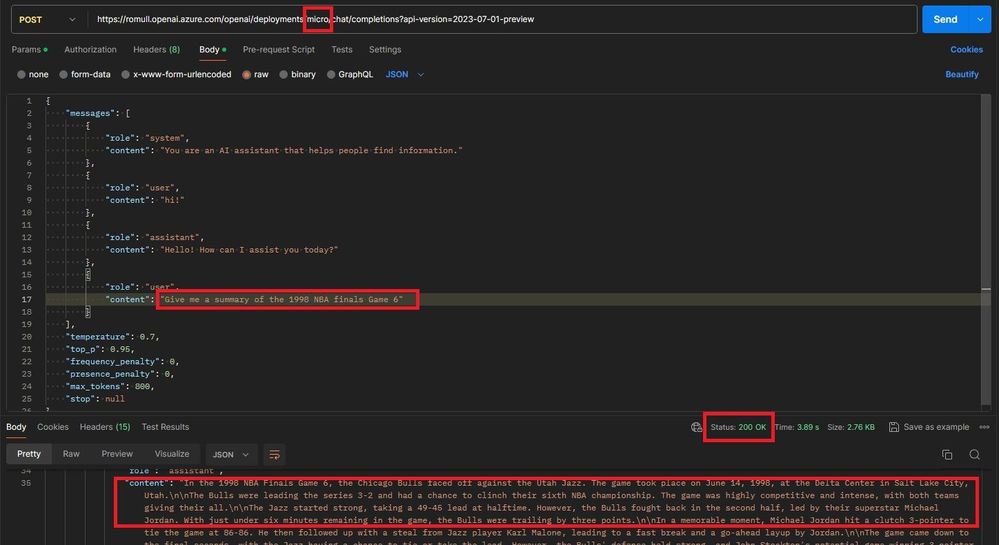Select the binary radio option

(x=283, y=75)
